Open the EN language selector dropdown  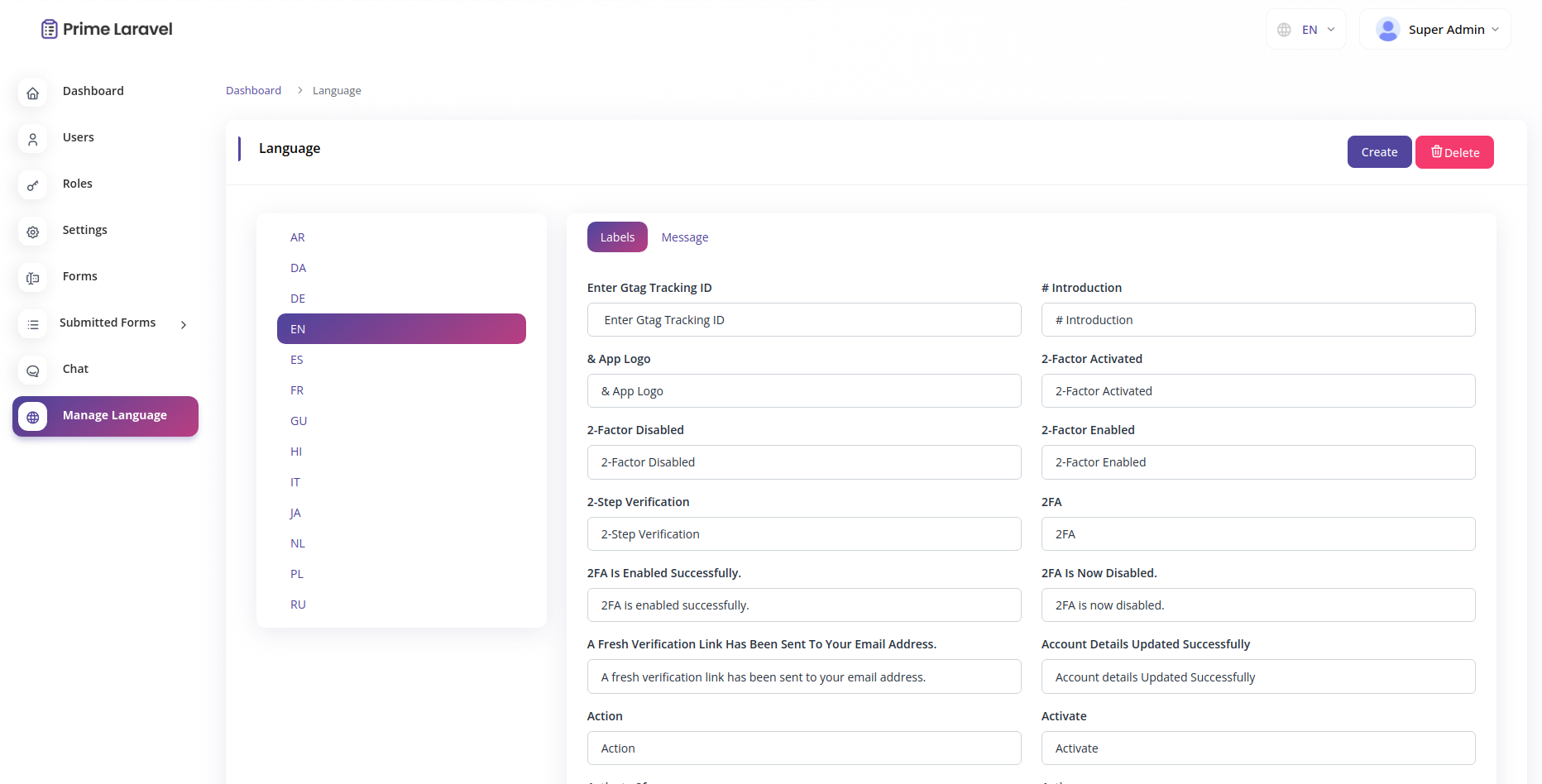1305,28
